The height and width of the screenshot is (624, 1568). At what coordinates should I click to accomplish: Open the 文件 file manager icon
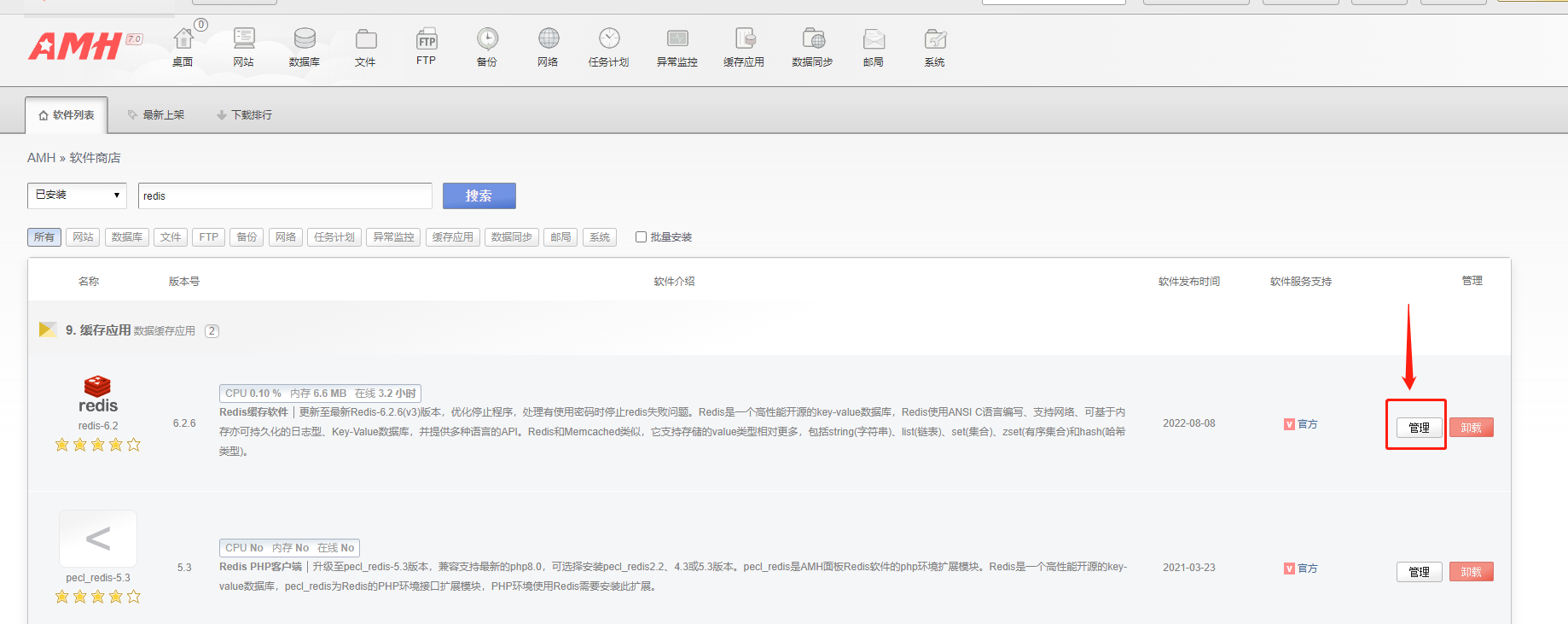point(366,39)
